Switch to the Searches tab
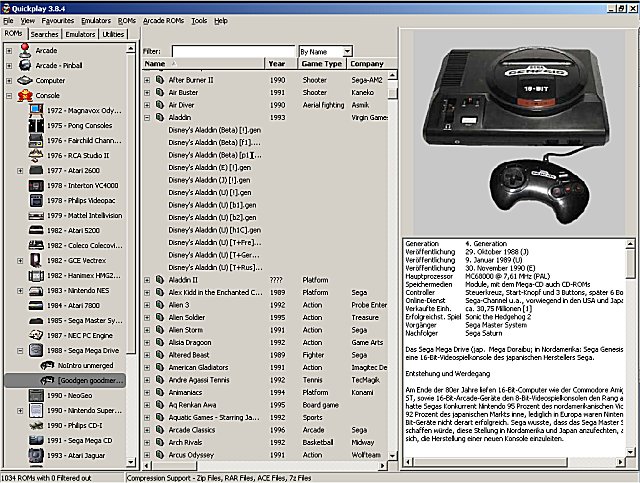Image resolution: width=640 pixels, height=483 pixels. 44,34
